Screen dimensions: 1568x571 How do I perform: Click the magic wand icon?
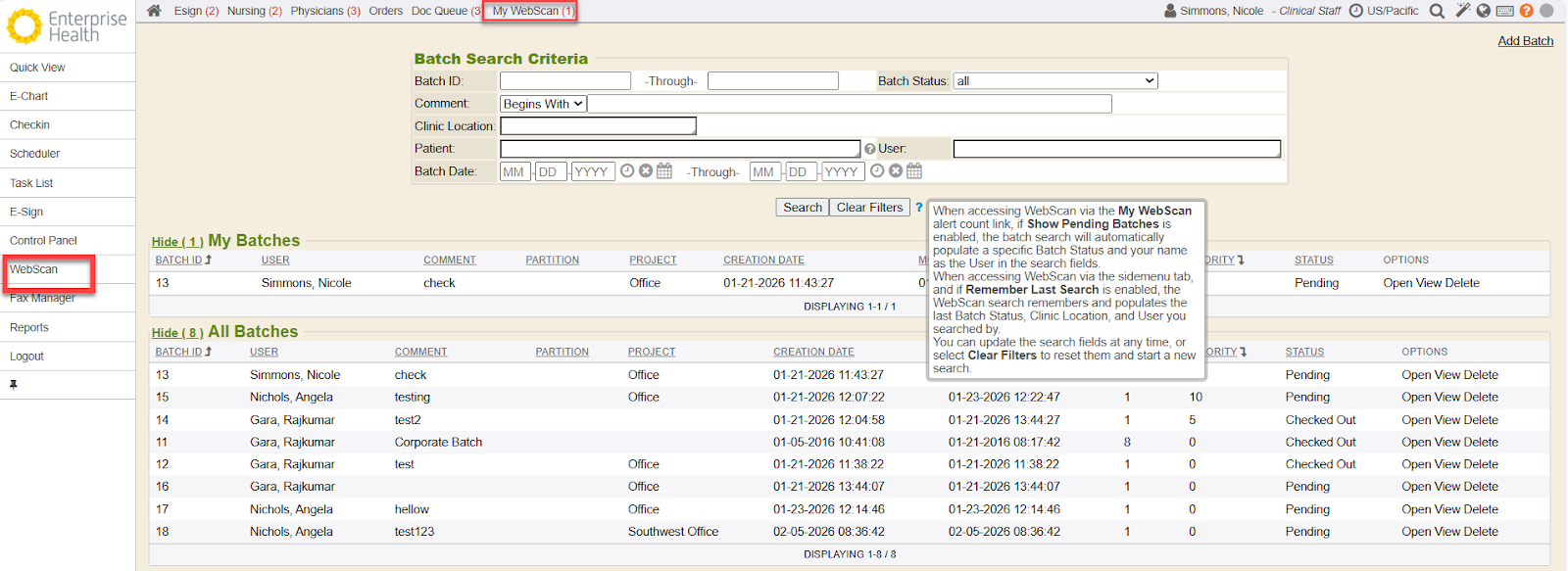coord(1462,11)
